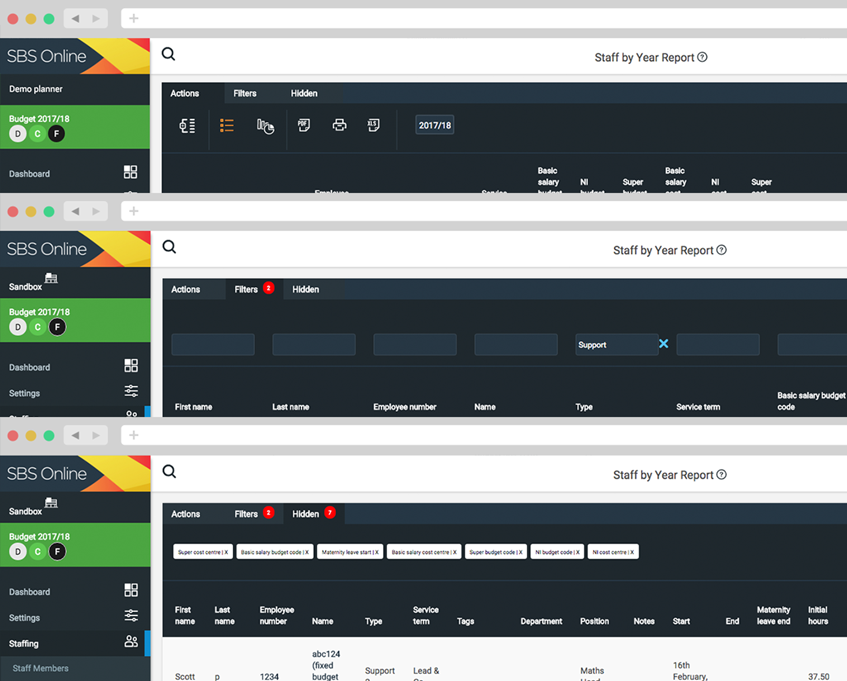847x681 pixels.
Task: Edit the Type filter containing Support
Action: tap(617, 345)
